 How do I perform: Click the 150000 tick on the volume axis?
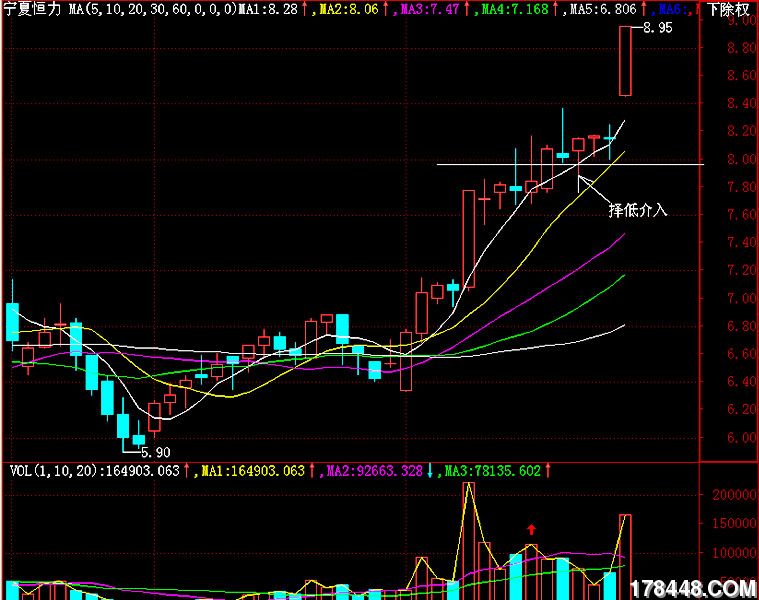tap(734, 524)
